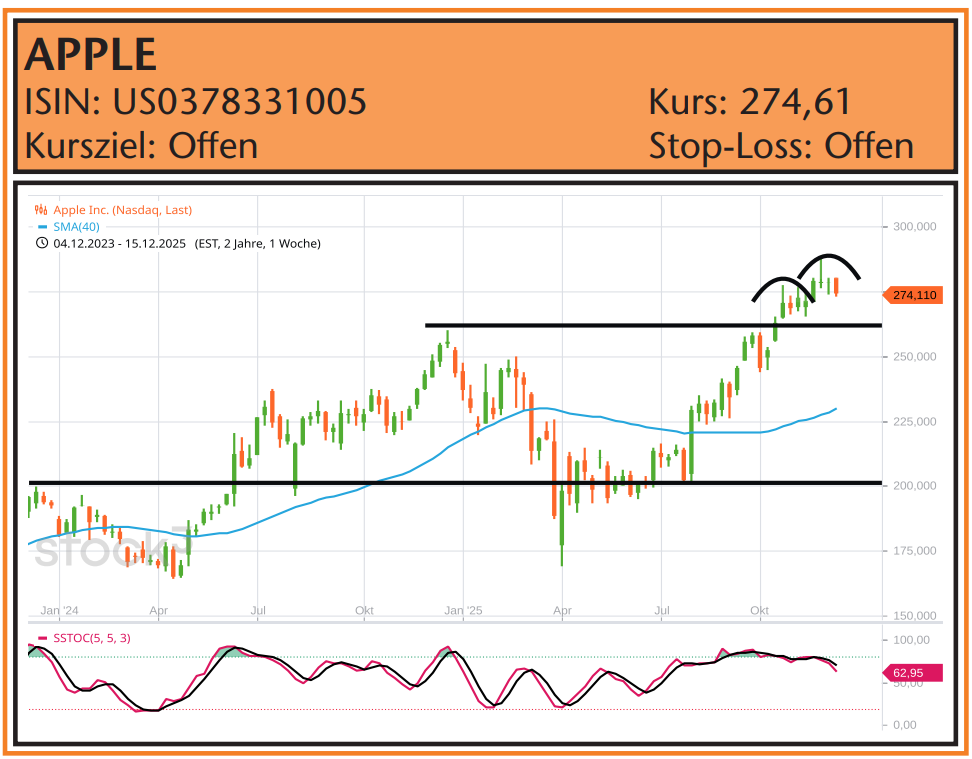Screen dimensions: 972x759
Task: Click the orange 274,110 price tag
Action: (913, 295)
